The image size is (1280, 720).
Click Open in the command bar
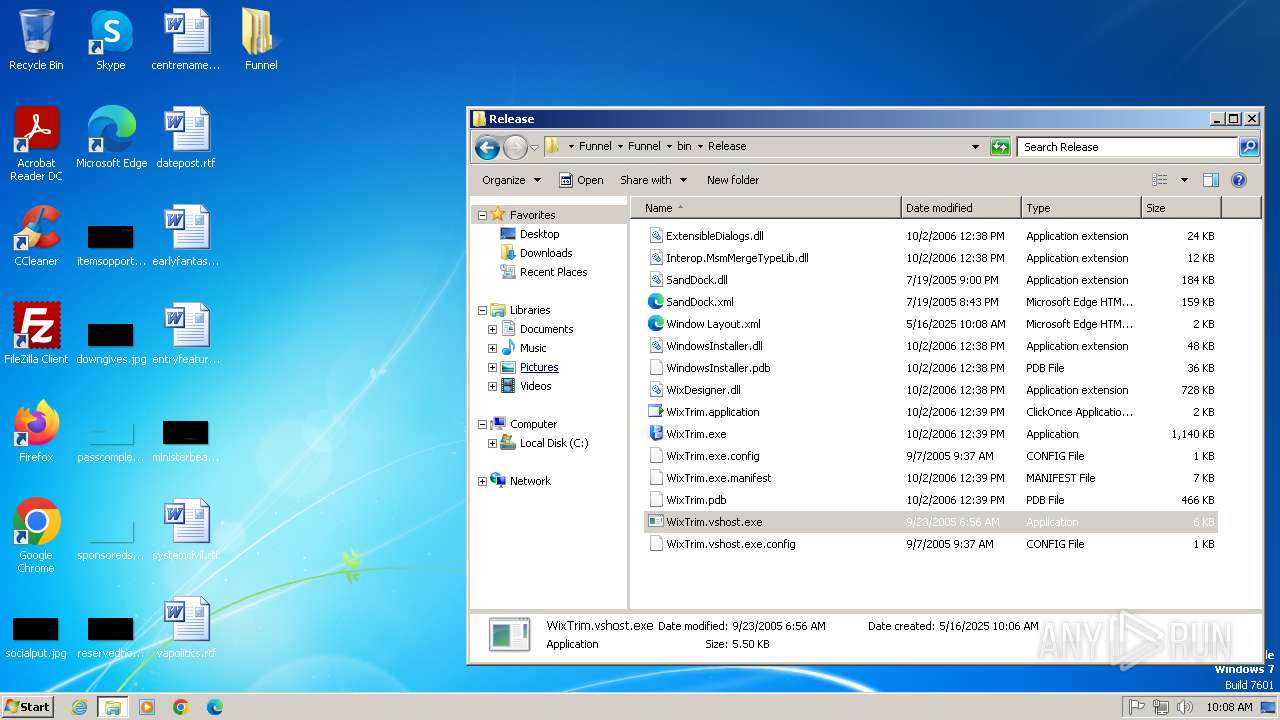point(581,180)
